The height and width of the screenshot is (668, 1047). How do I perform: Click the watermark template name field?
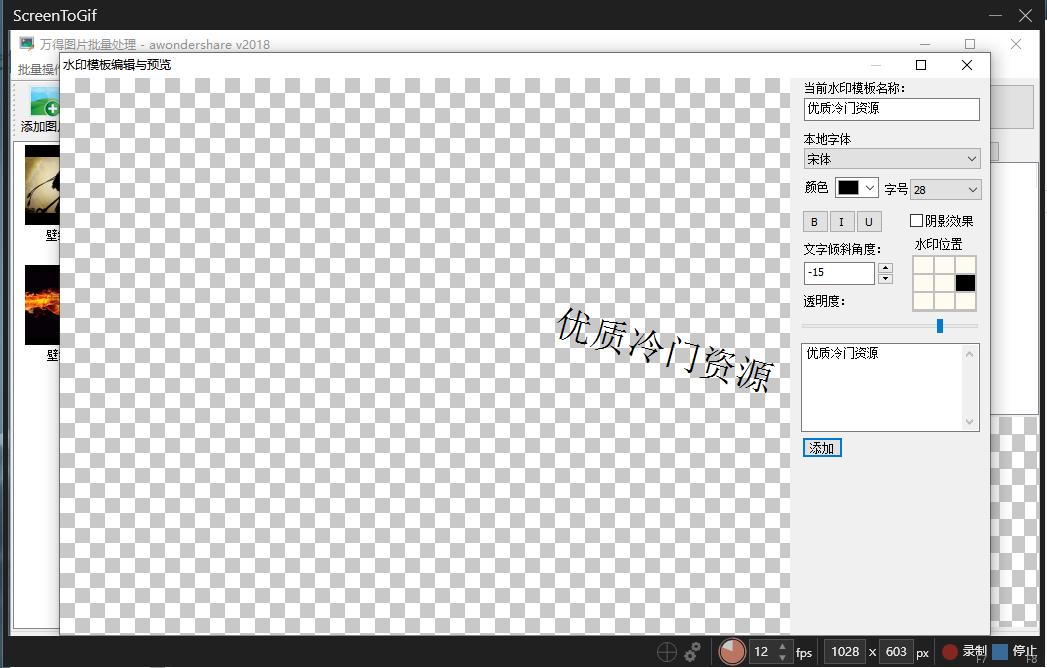tap(891, 109)
